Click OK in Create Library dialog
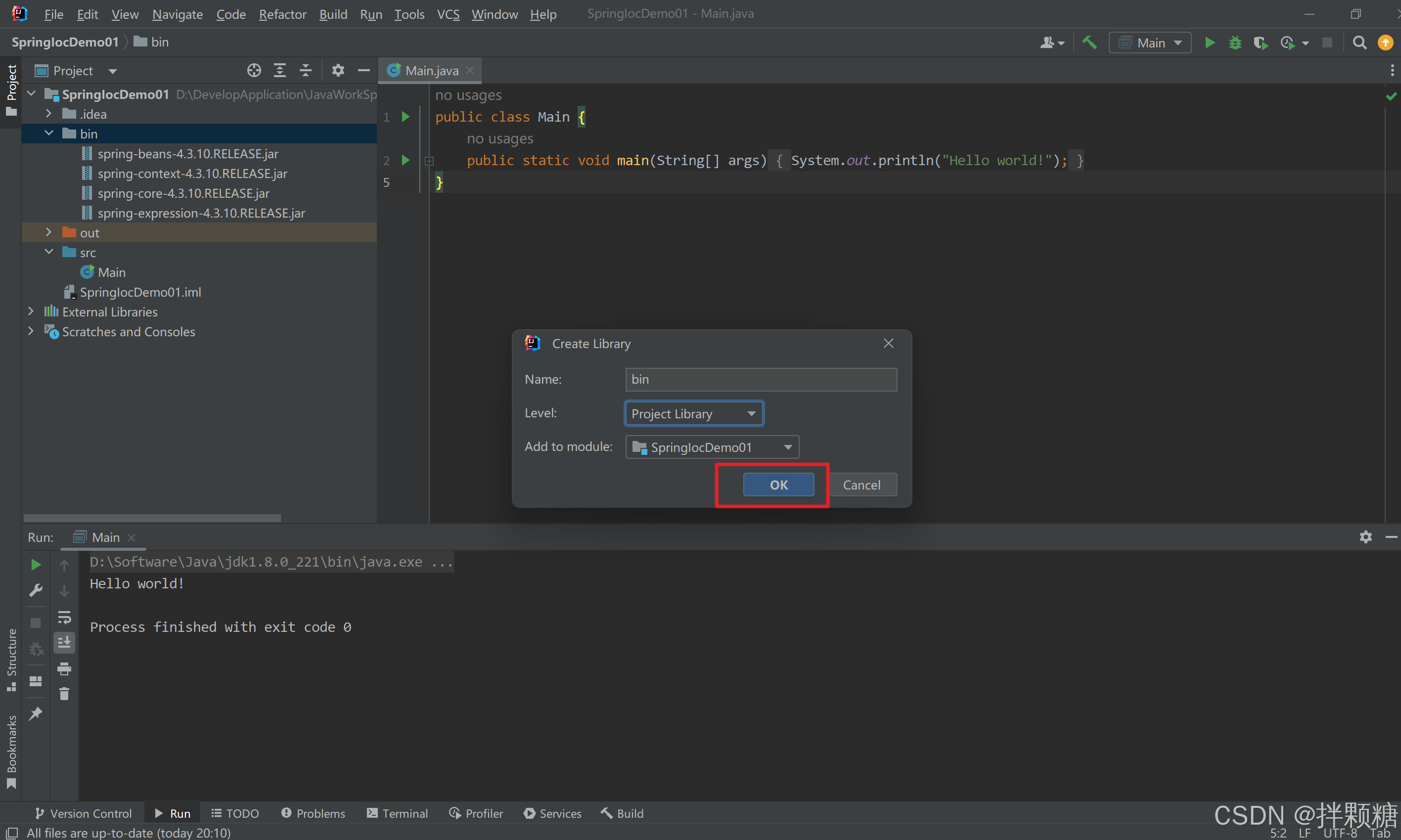The image size is (1401, 840). pyautogui.click(x=778, y=485)
